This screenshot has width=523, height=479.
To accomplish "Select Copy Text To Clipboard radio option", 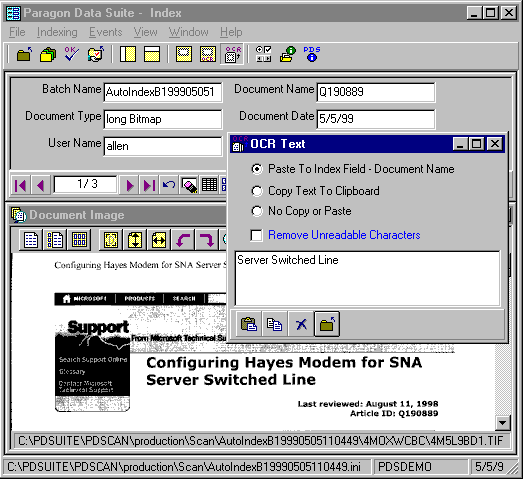I will click(x=257, y=191).
